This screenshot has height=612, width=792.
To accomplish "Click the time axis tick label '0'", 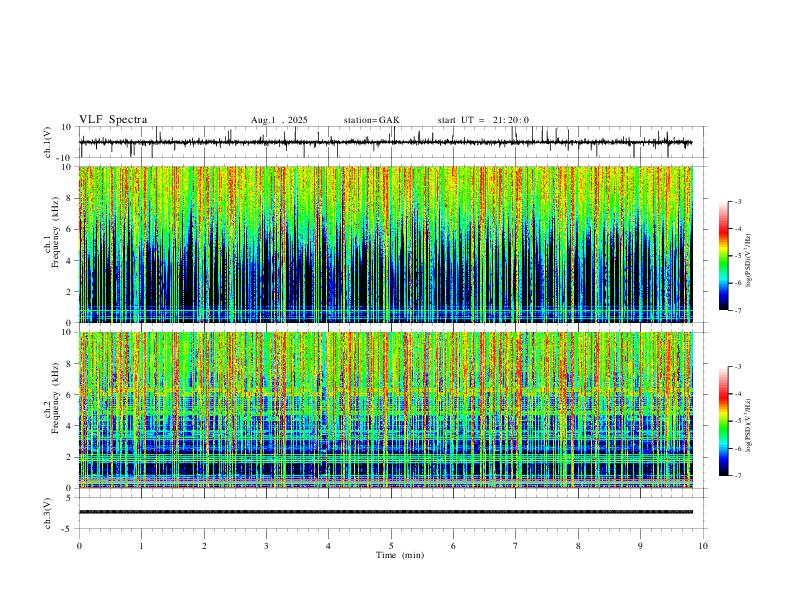I will (79, 546).
